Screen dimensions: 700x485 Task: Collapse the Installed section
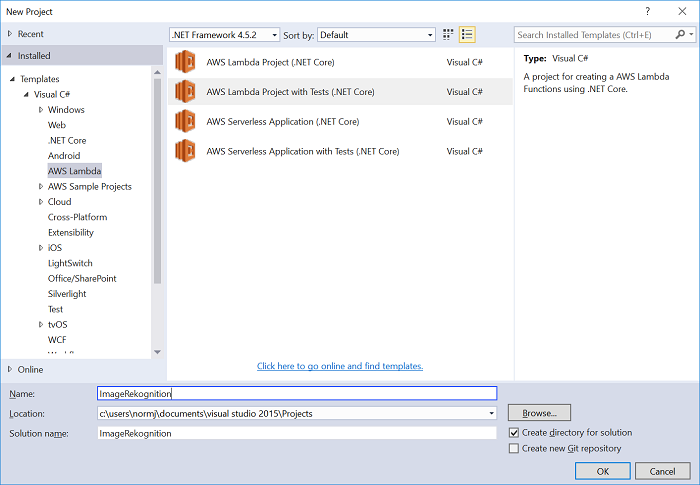pos(9,55)
